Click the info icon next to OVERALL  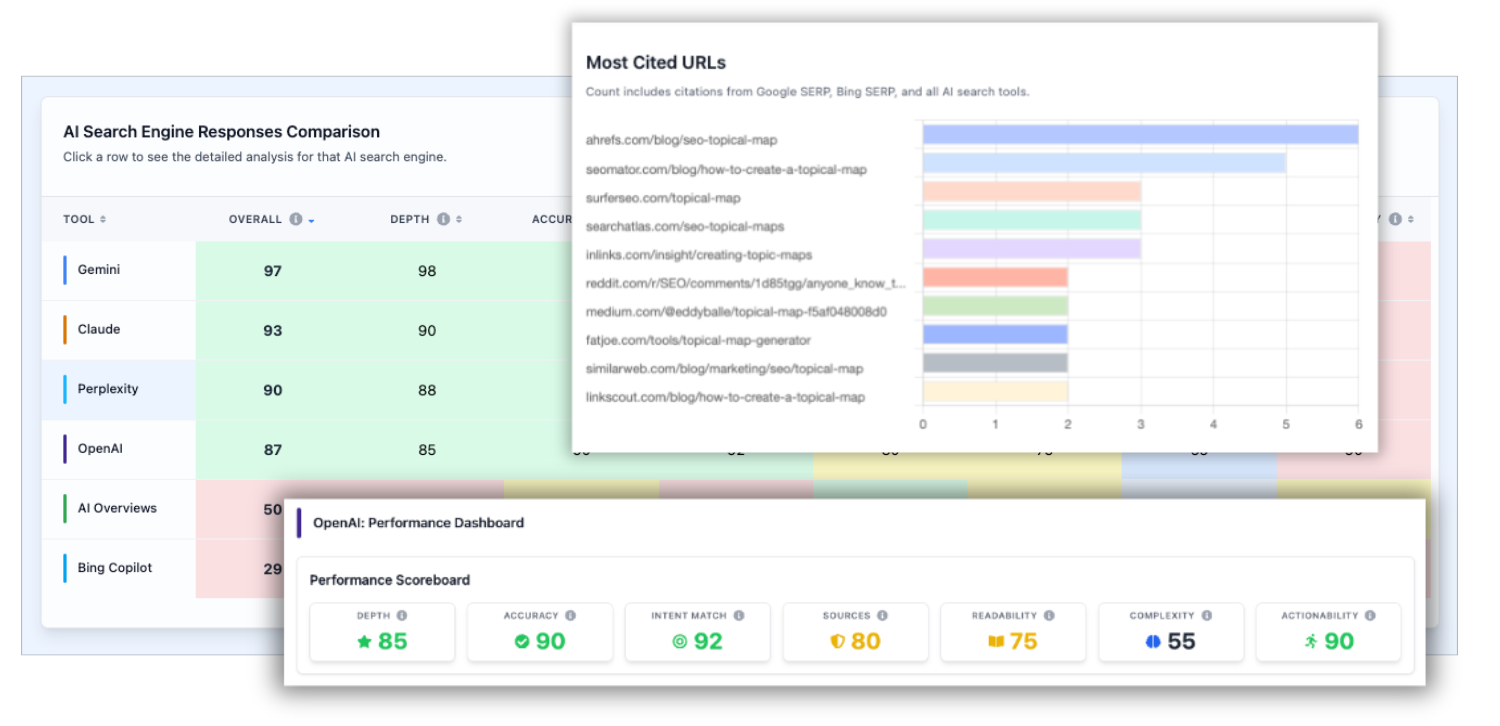(x=296, y=219)
